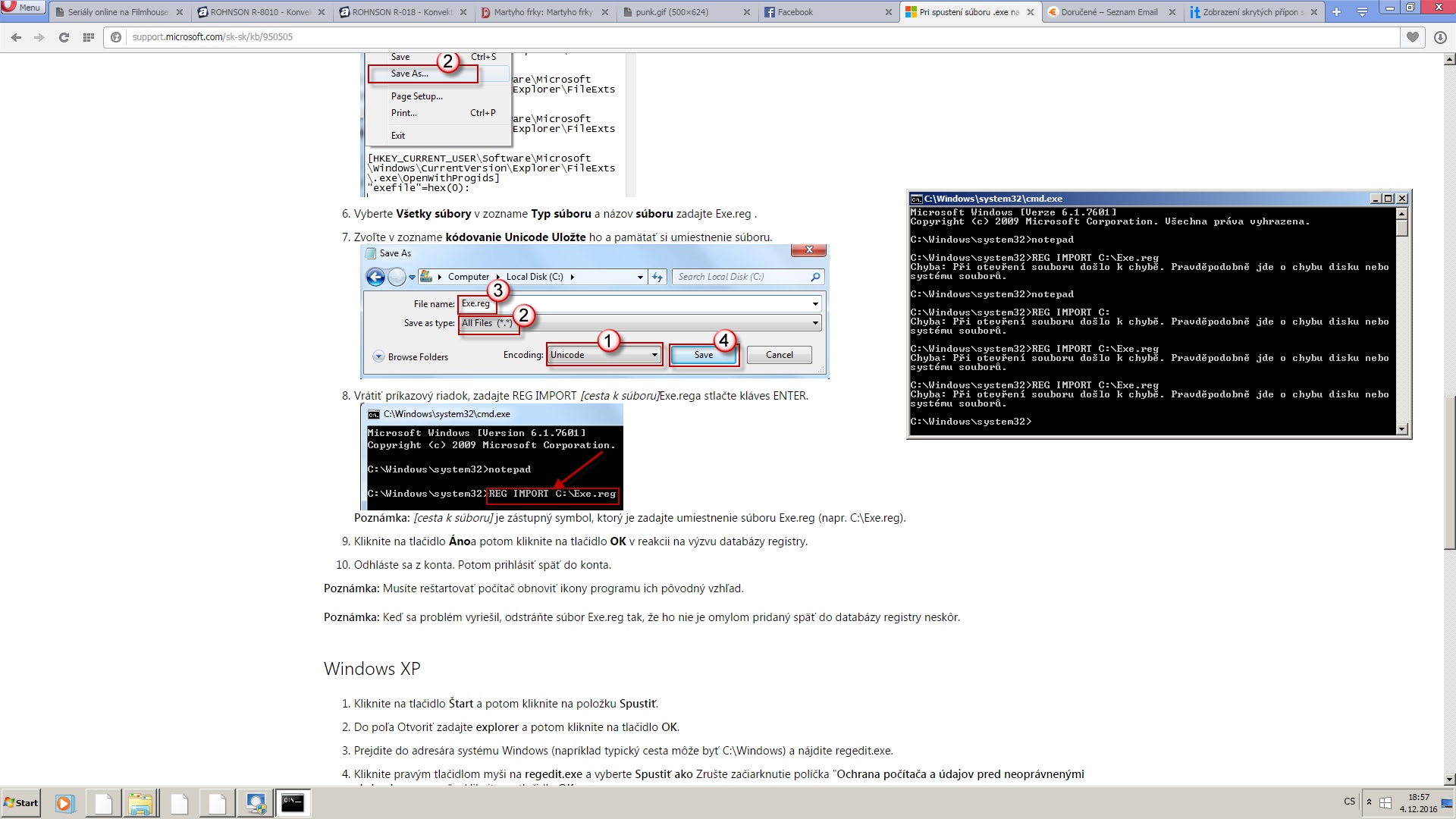Viewport: 1456px width, 819px height.
Task: Close the ROHNSON R-8010 tab
Action: pyautogui.click(x=322, y=12)
